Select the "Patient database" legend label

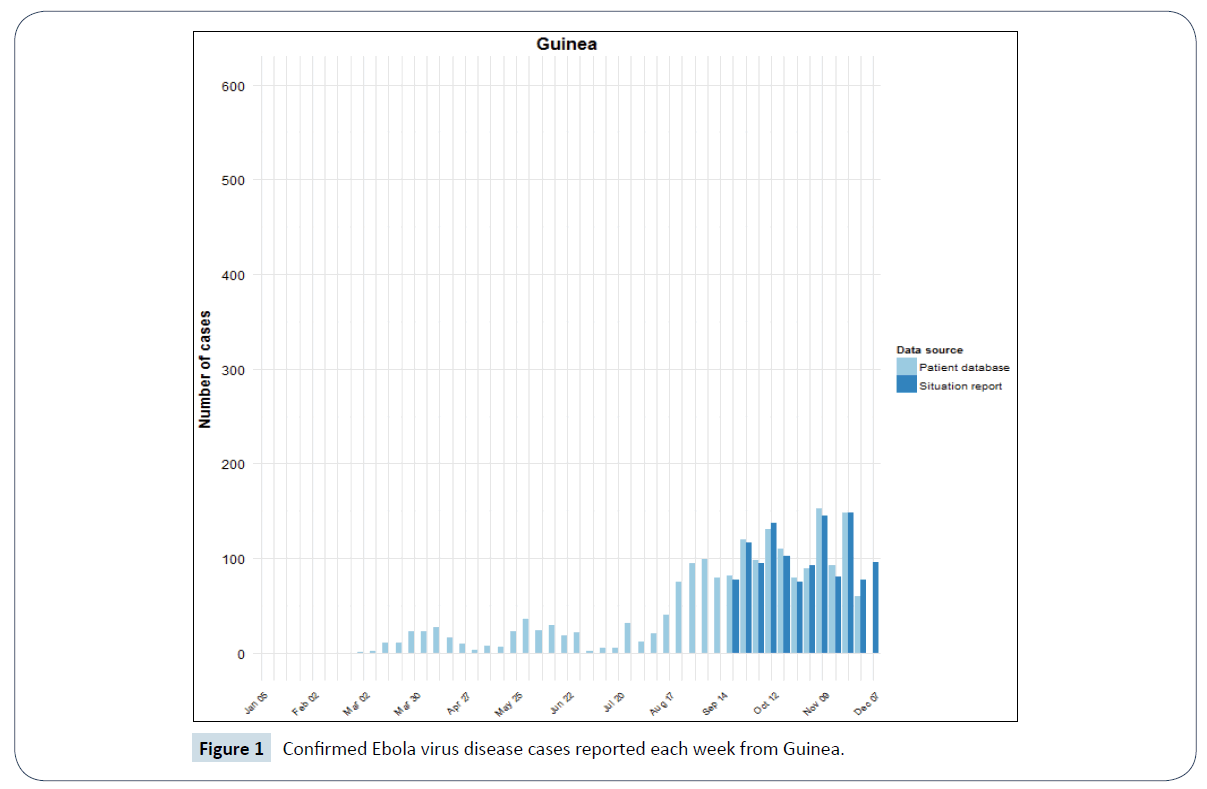tap(964, 368)
